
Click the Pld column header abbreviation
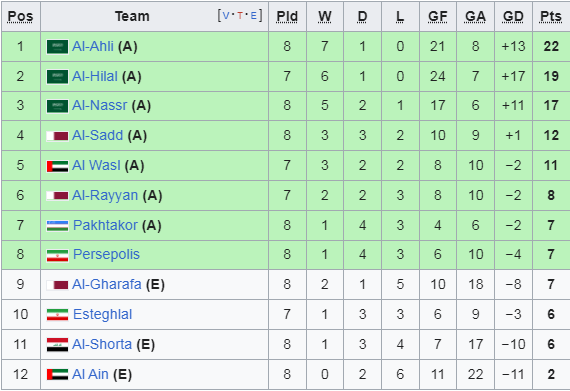coord(287,17)
